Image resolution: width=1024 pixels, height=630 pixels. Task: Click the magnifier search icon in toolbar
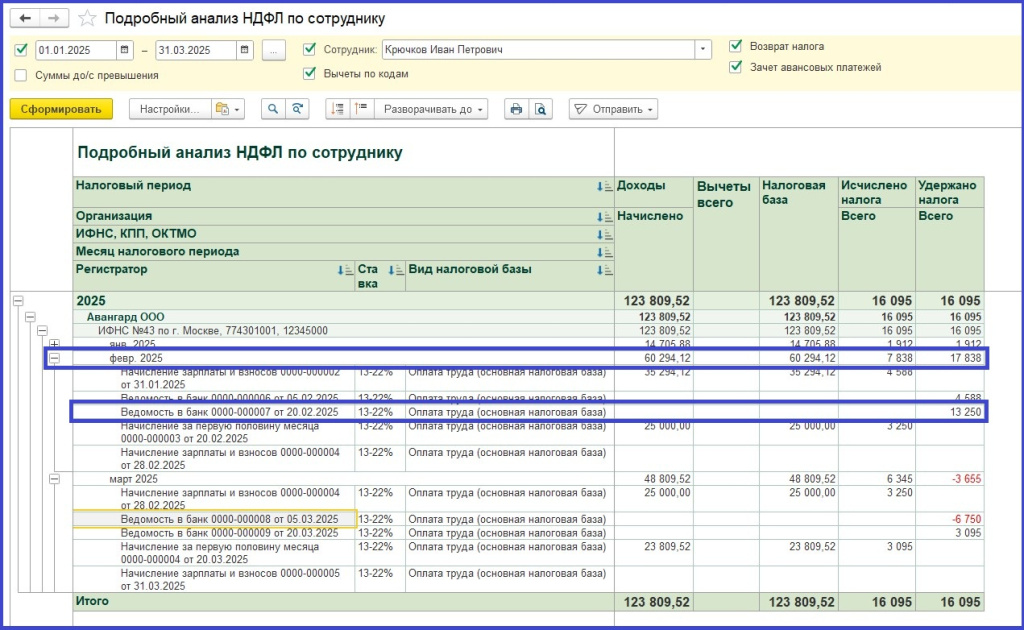click(x=272, y=109)
